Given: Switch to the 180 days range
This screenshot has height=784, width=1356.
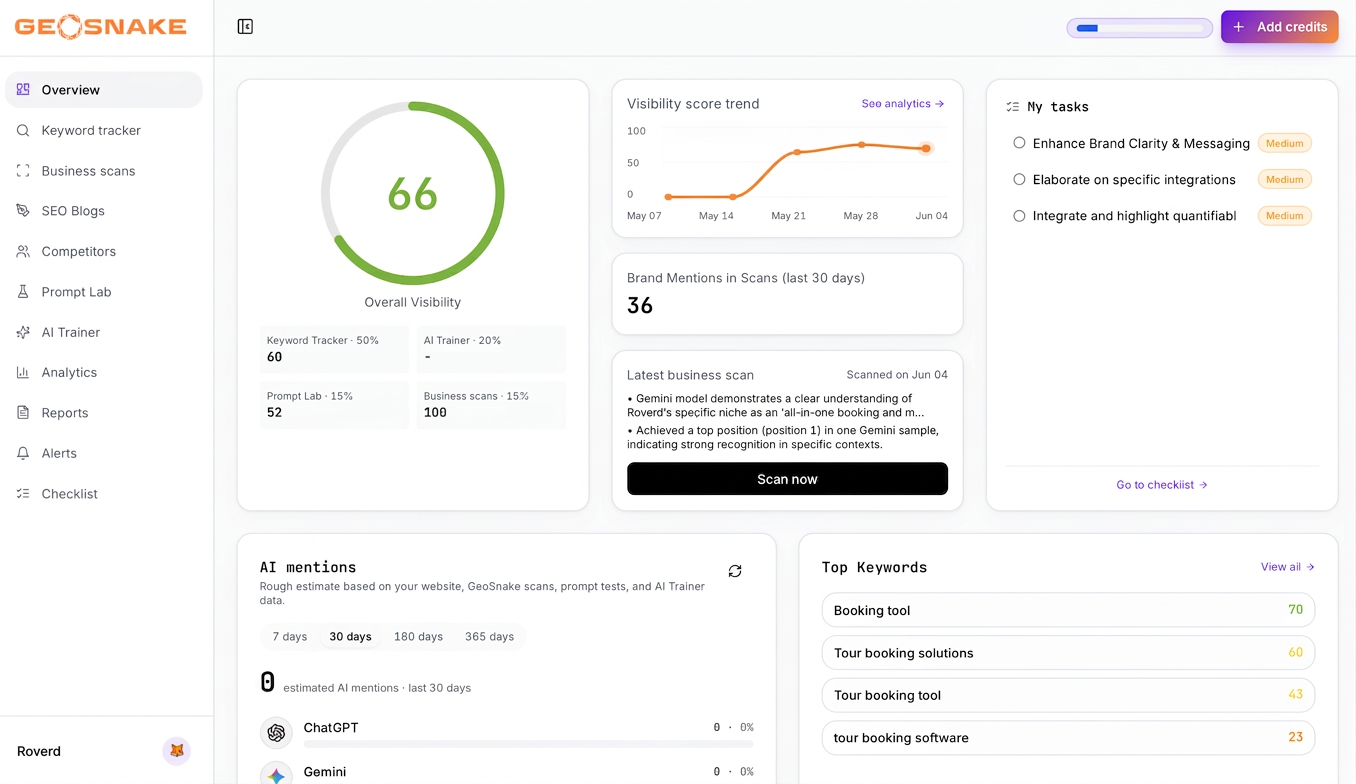Looking at the screenshot, I should tap(418, 636).
